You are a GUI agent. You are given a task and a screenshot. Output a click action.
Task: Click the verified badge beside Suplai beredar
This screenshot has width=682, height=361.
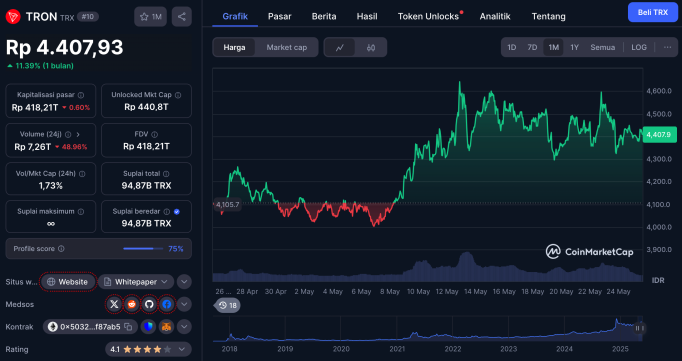click(177, 211)
